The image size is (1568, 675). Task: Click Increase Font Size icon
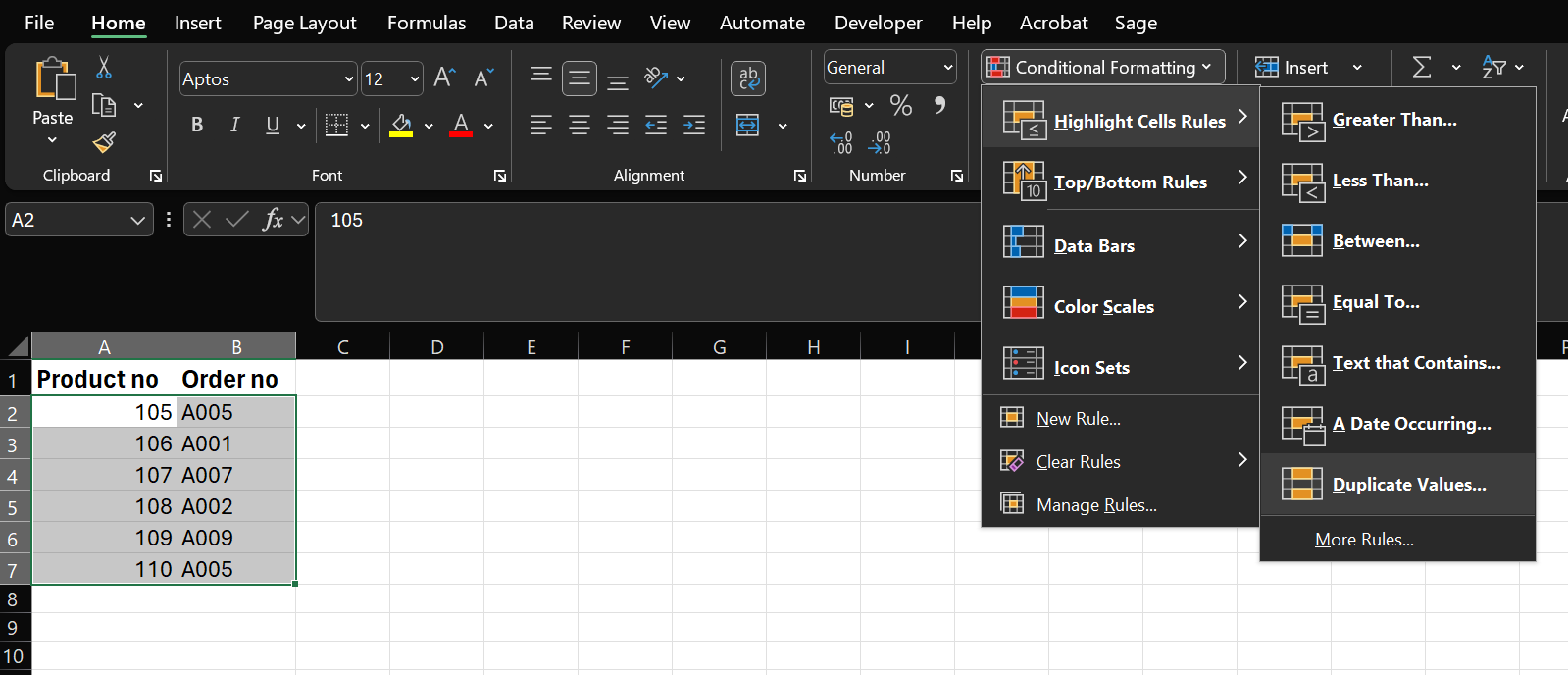pyautogui.click(x=444, y=78)
